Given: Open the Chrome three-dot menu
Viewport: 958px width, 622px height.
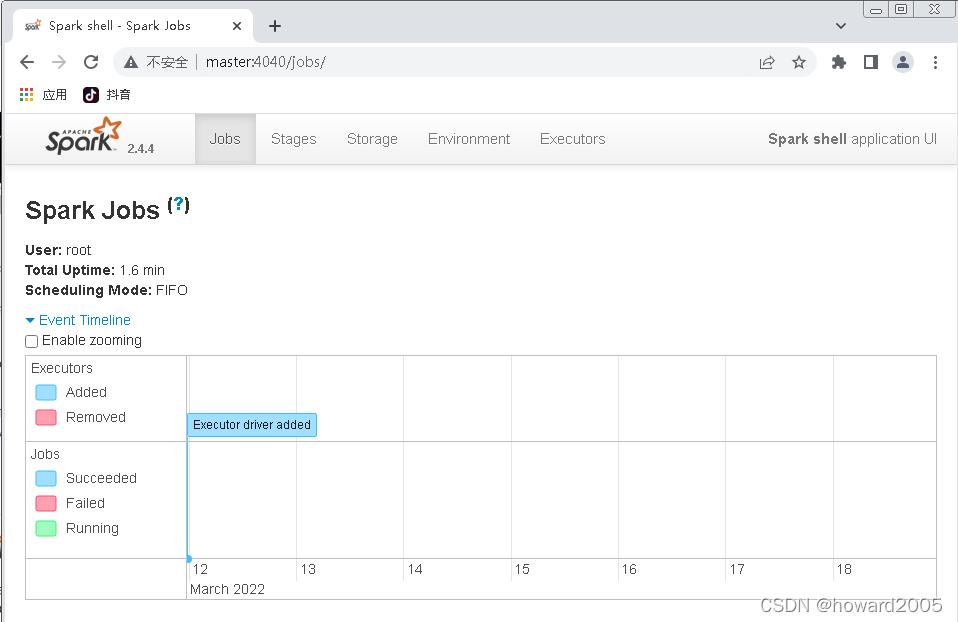Looking at the screenshot, I should coord(935,62).
